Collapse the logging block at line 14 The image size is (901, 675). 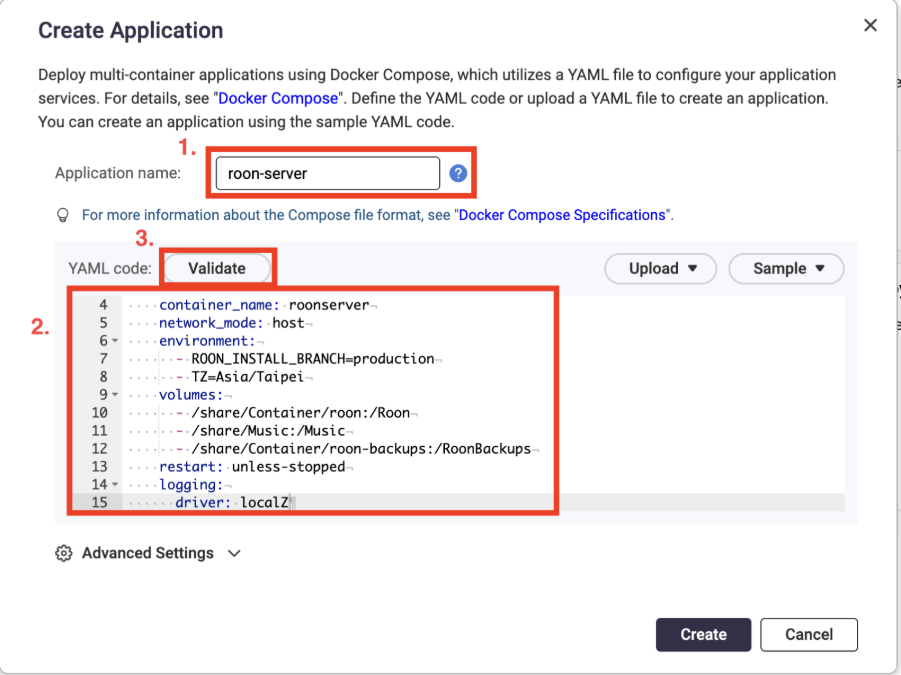(115, 485)
